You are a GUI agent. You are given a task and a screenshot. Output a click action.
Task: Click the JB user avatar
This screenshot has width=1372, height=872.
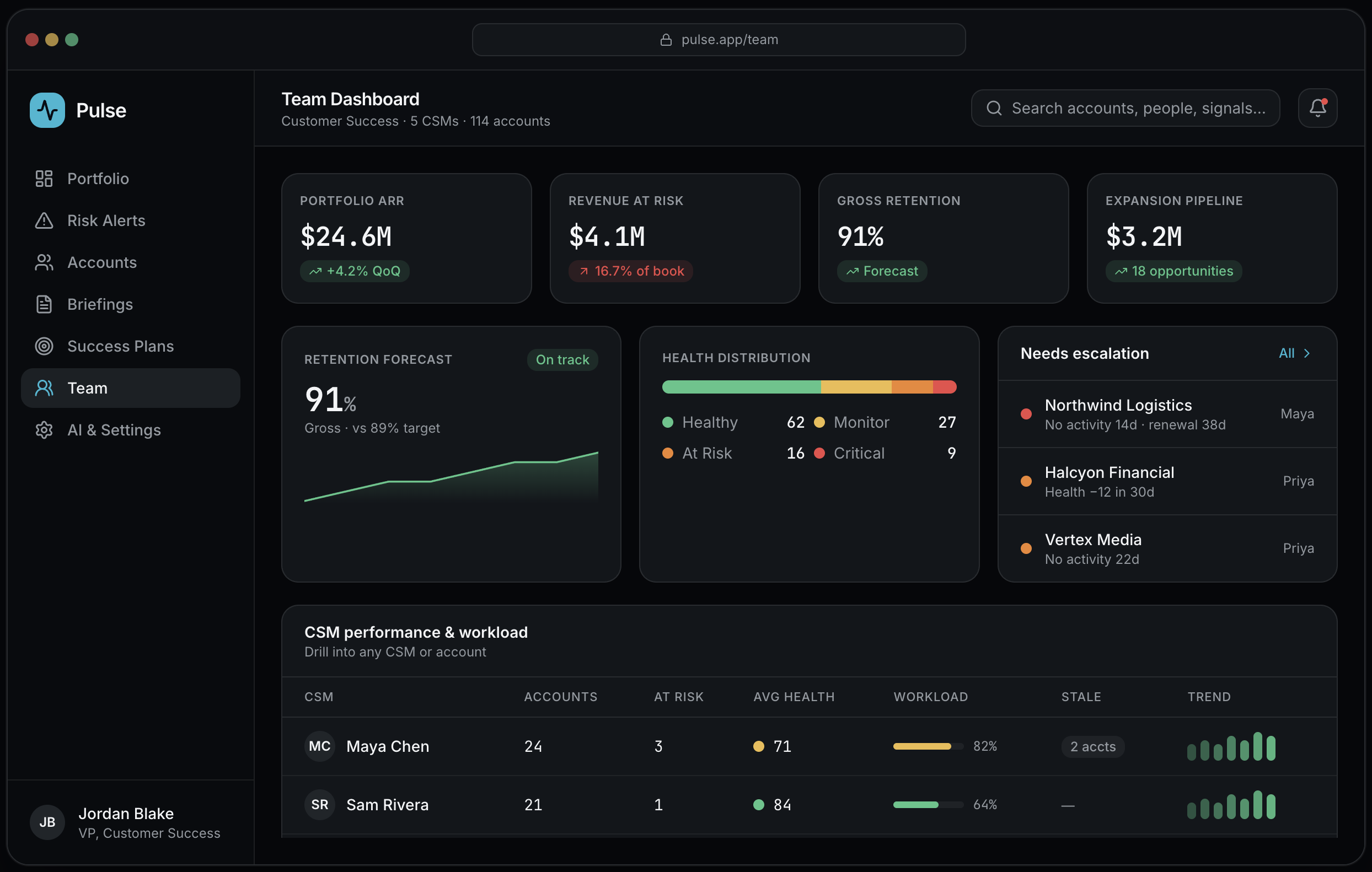(47, 822)
